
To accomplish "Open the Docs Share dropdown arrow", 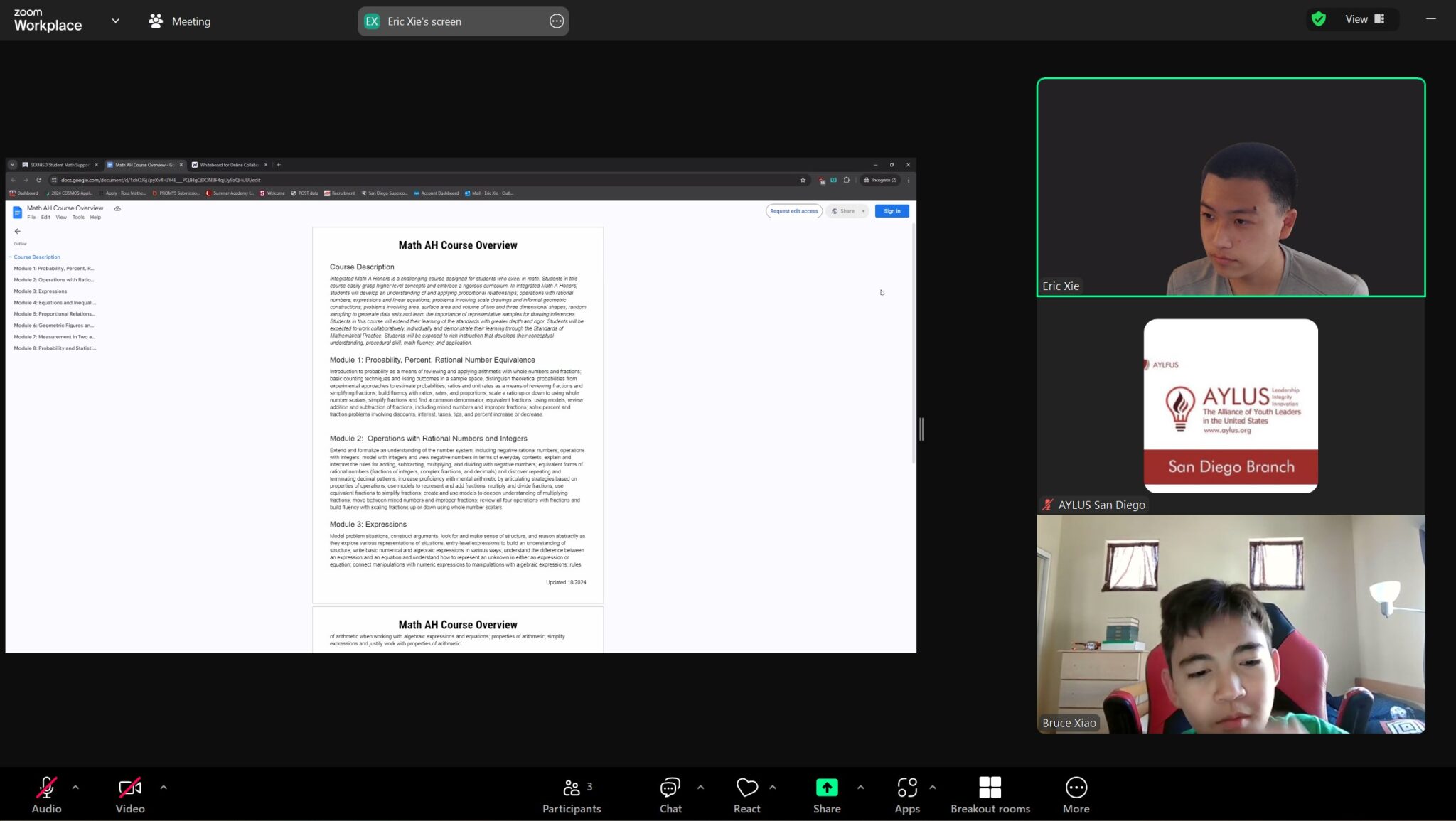I will (x=863, y=211).
